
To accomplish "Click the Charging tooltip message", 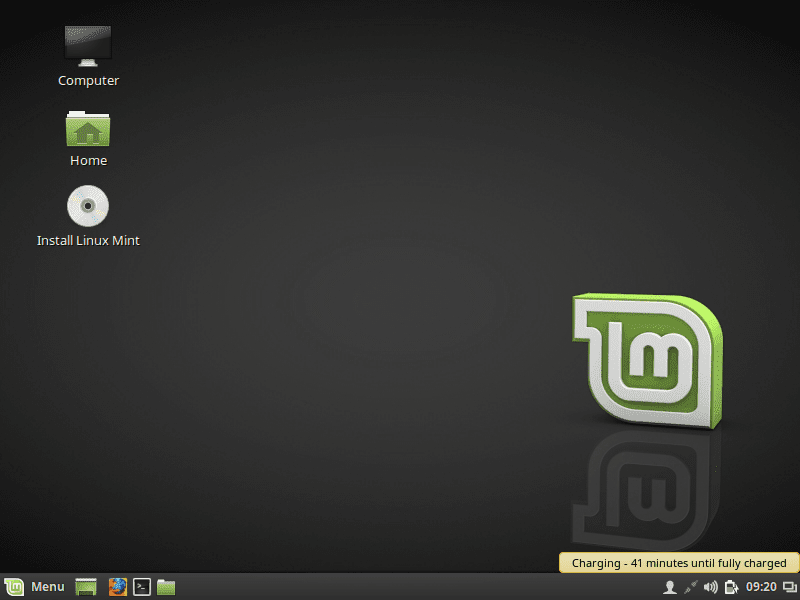I will pyautogui.click(x=677, y=562).
